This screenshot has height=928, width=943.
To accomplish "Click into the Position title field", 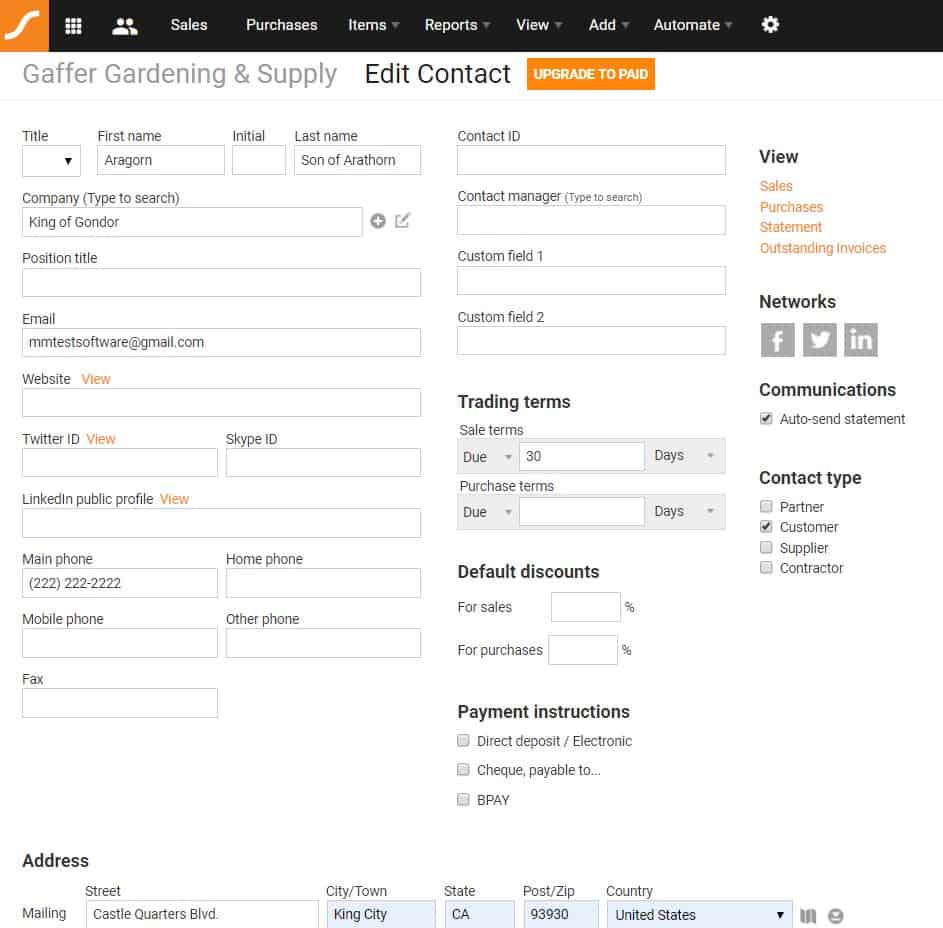I will (221, 283).
